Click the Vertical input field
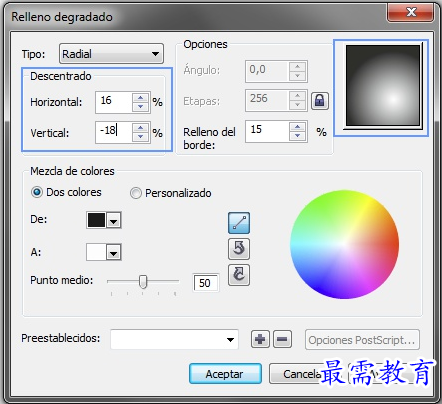Viewport: 442px width, 404px height. coord(114,132)
